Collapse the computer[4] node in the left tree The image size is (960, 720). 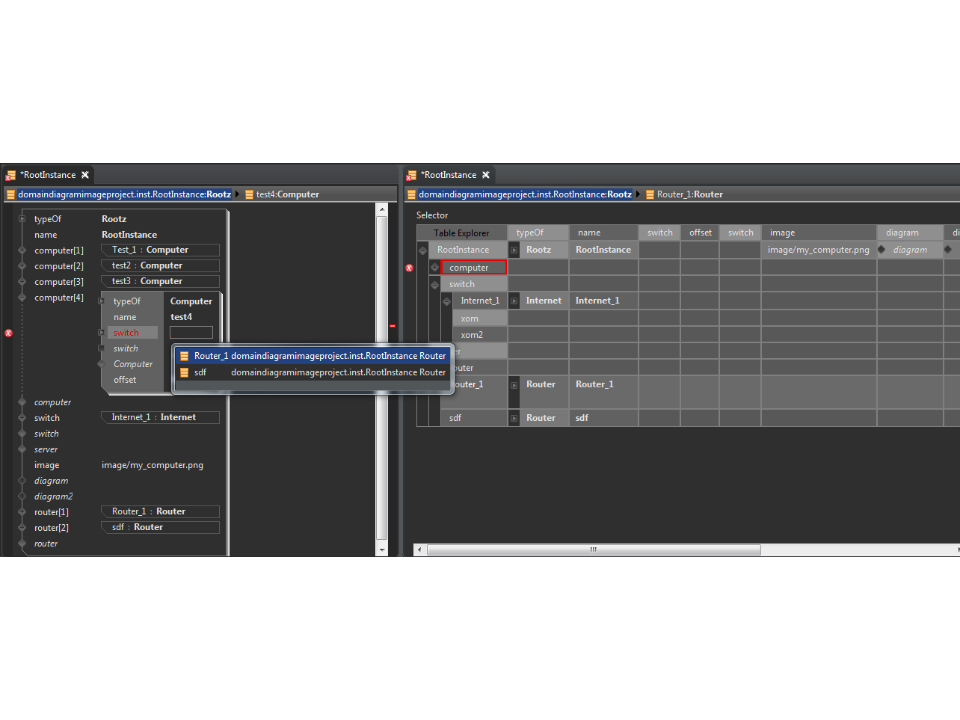[x=20, y=298]
